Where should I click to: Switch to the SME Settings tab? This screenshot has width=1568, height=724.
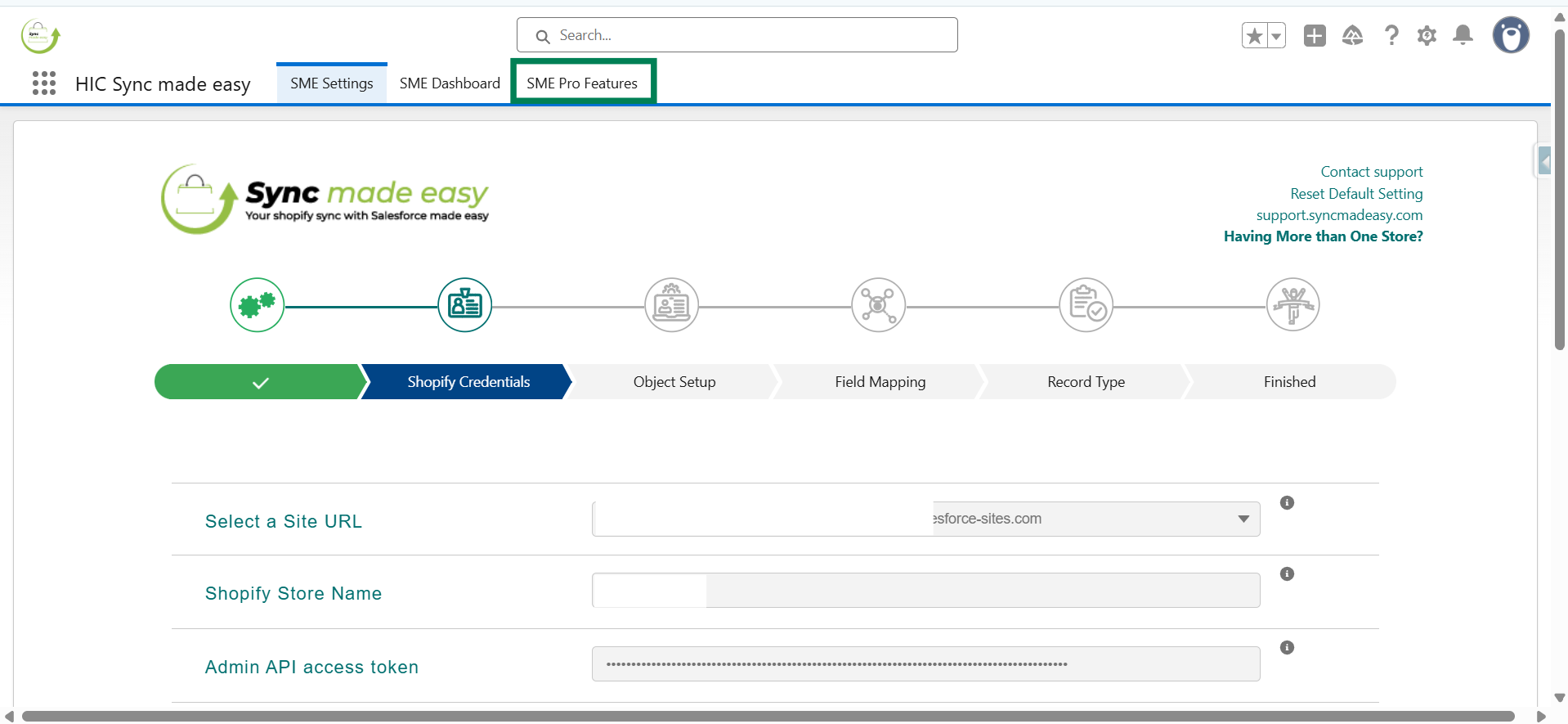coord(332,83)
